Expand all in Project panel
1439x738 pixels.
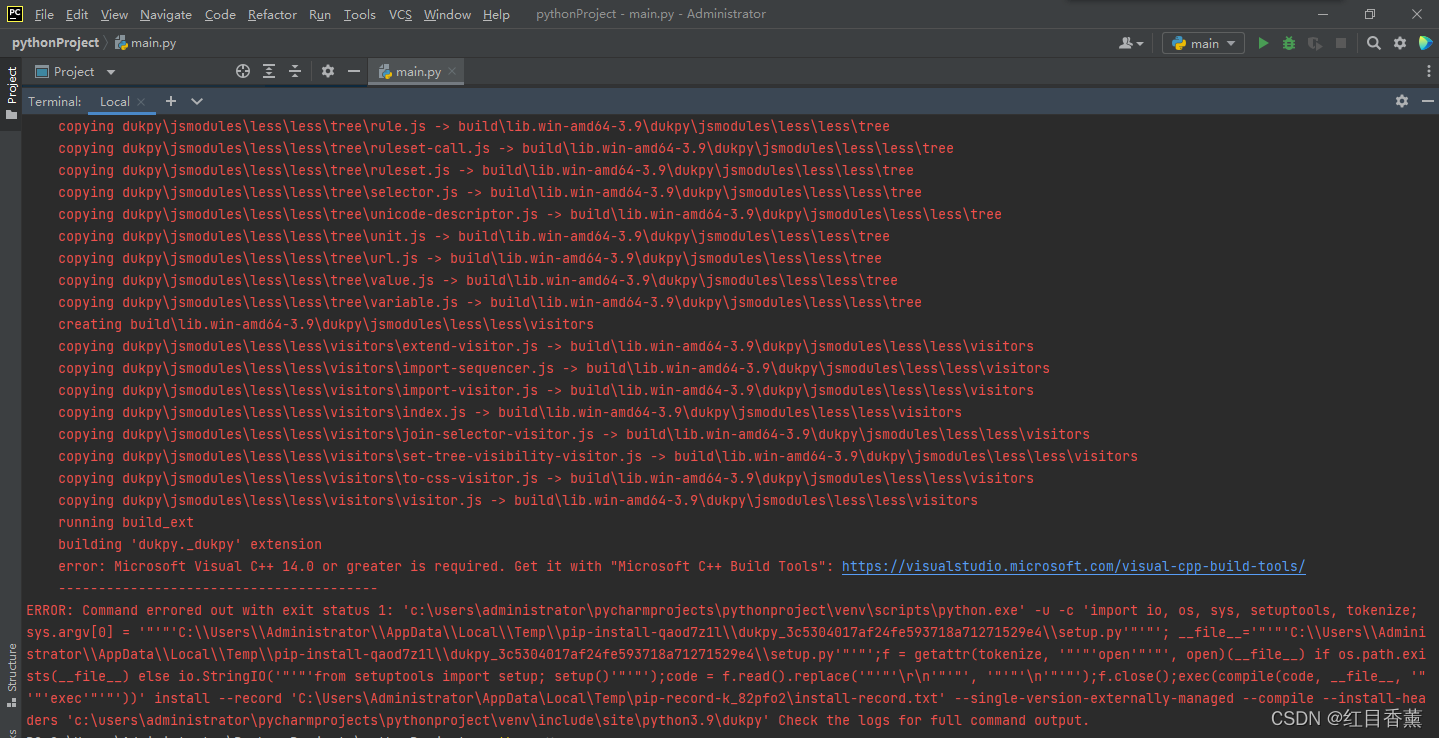(x=269, y=71)
